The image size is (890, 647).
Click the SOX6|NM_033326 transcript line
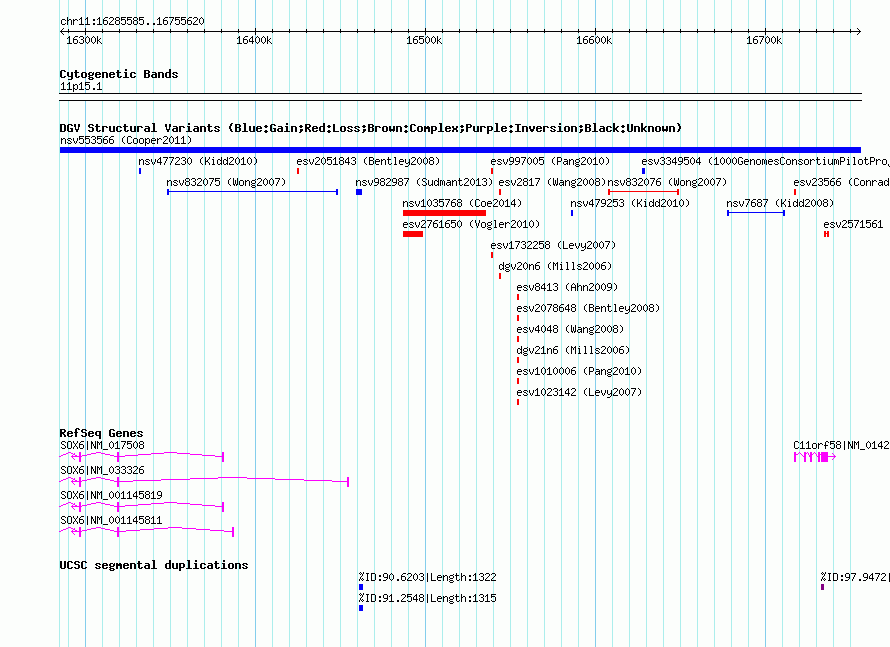[x=204, y=481]
